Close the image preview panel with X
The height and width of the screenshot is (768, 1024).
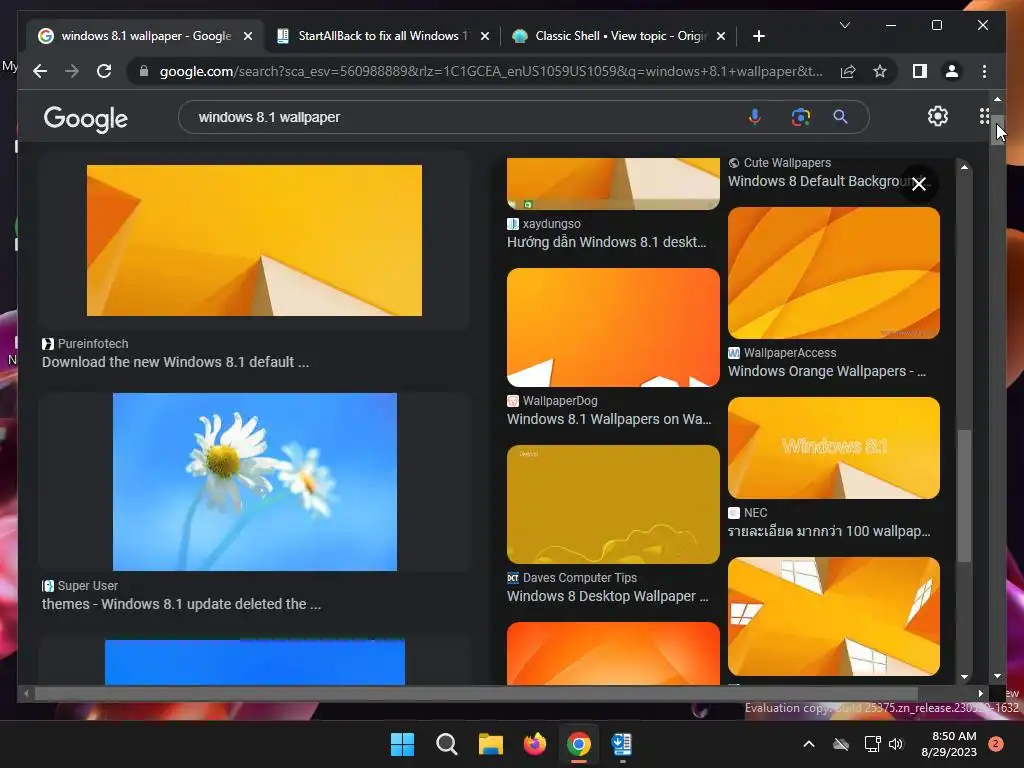[x=919, y=184]
